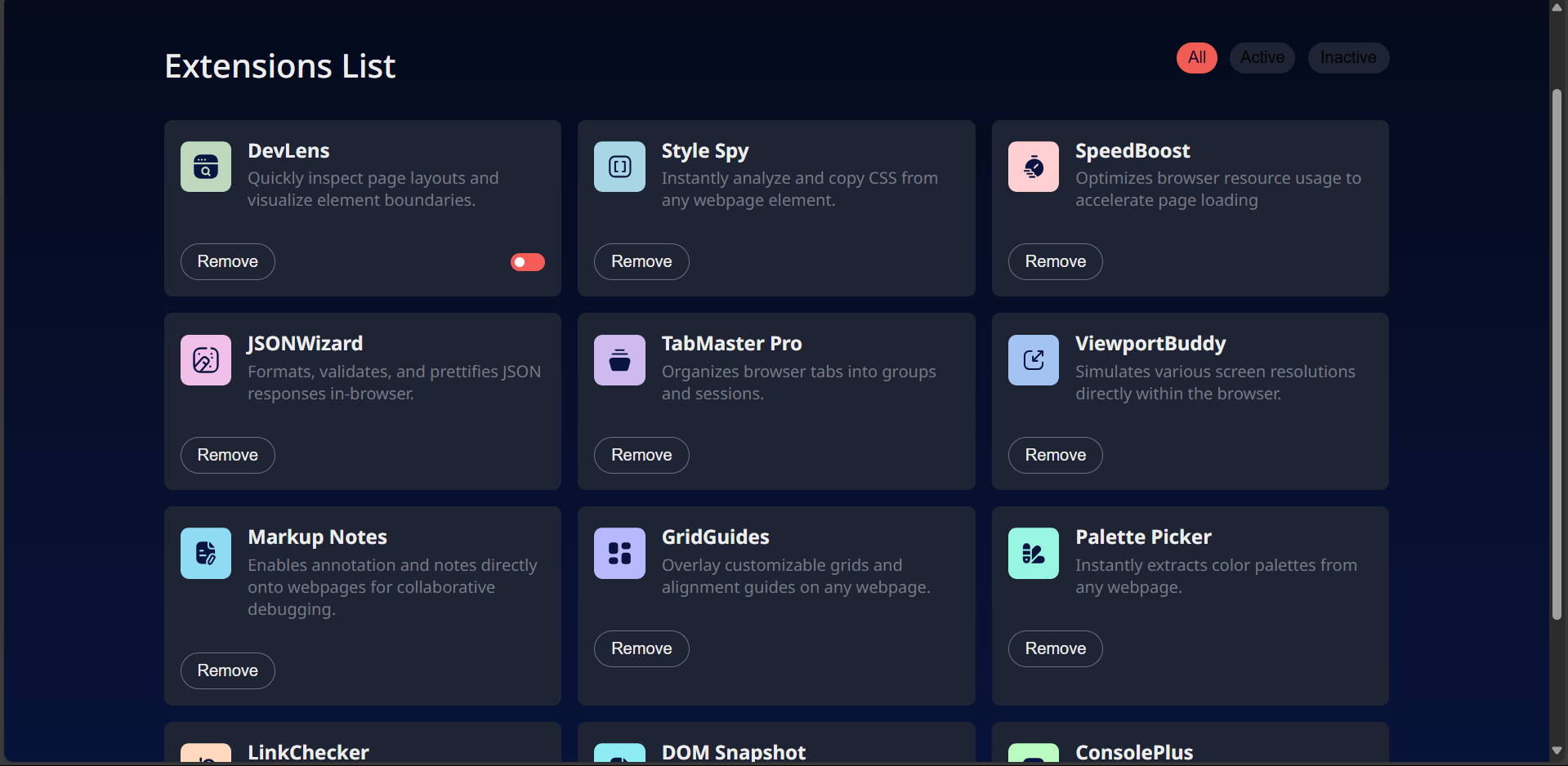
Task: Click the description "Instantly extracts color palettes"
Action: [1216, 577]
